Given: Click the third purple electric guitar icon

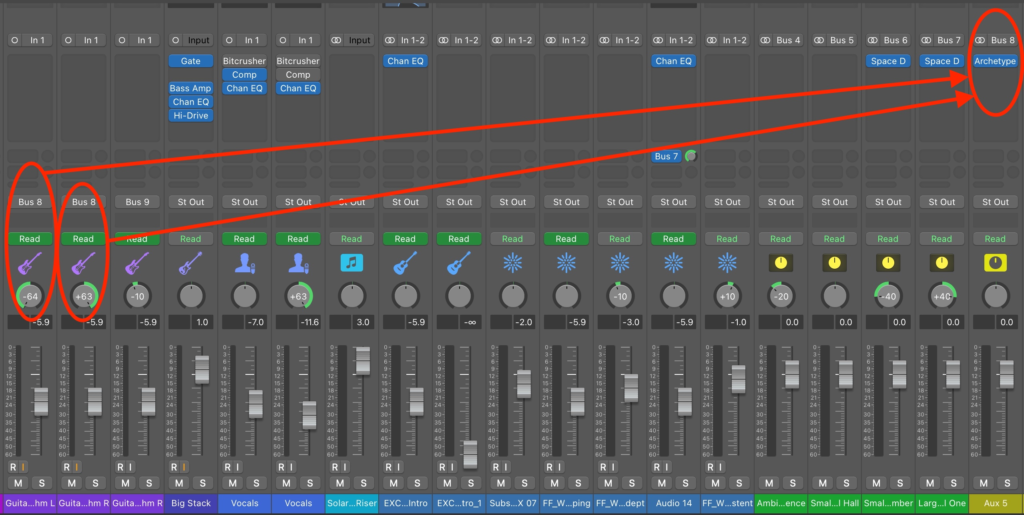Looking at the screenshot, I should (137, 263).
